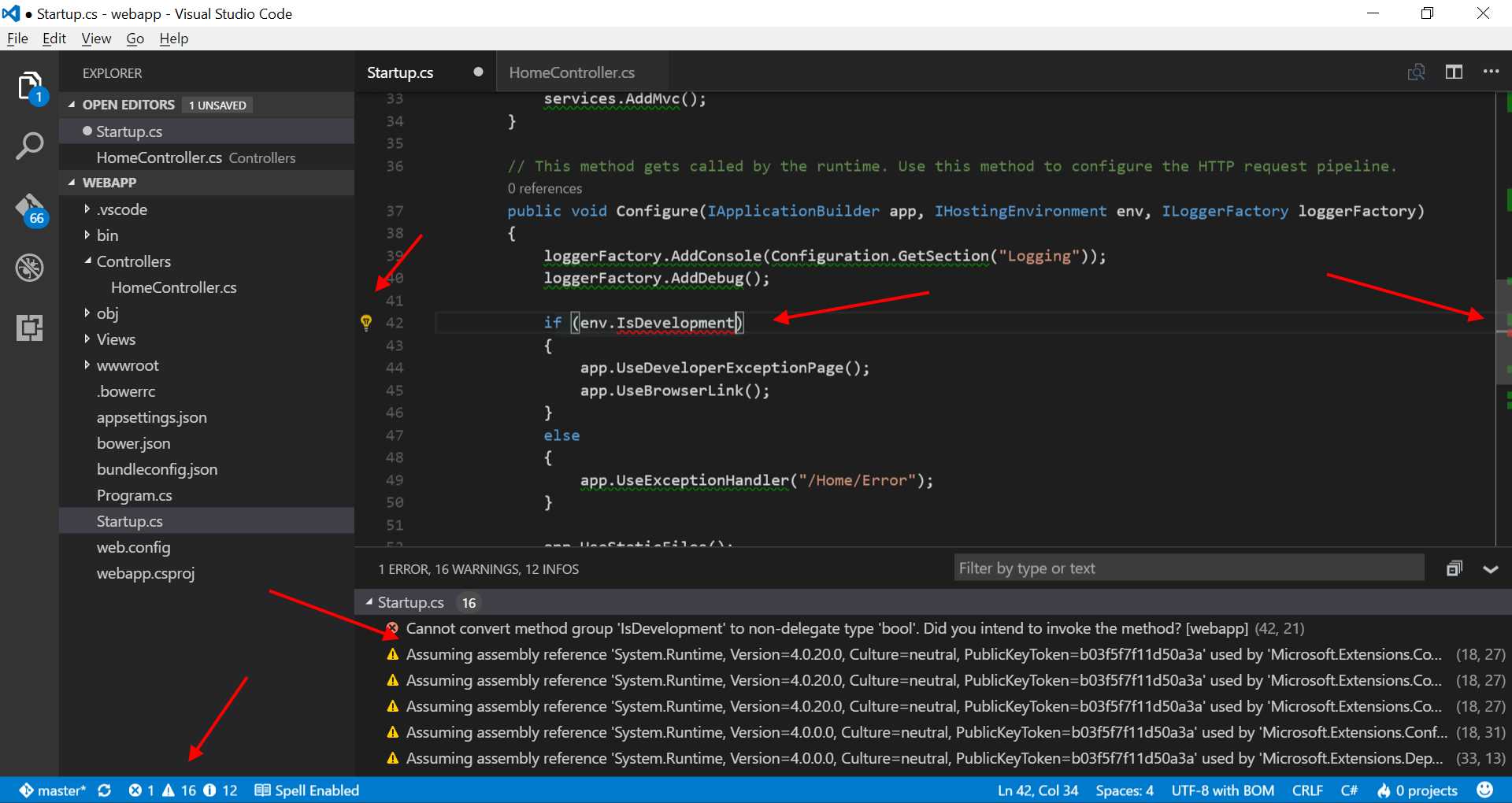The image size is (1512, 803).
Task: Switch to the HomeController.cs tab
Action: [572, 72]
